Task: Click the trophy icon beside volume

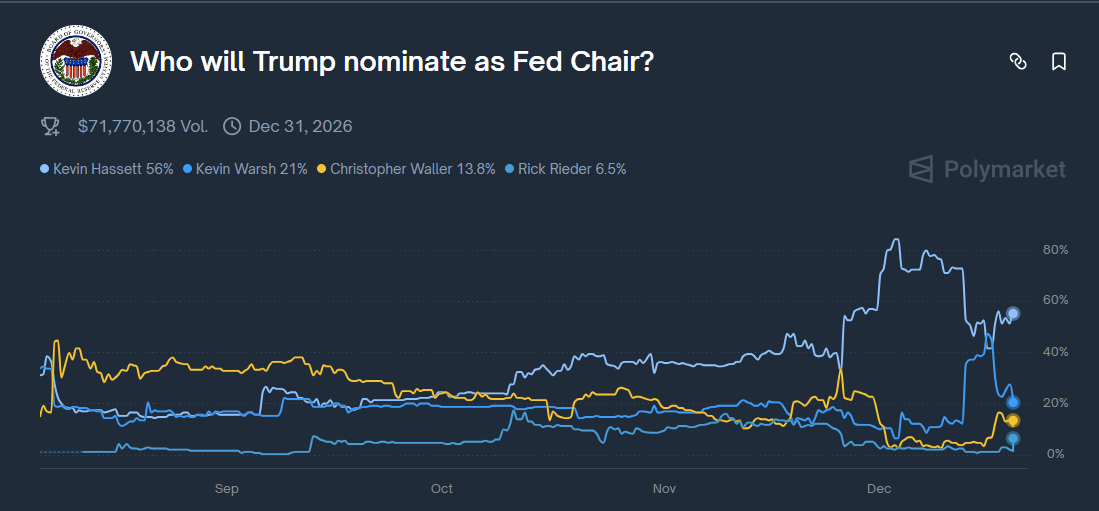Action: [x=50, y=126]
